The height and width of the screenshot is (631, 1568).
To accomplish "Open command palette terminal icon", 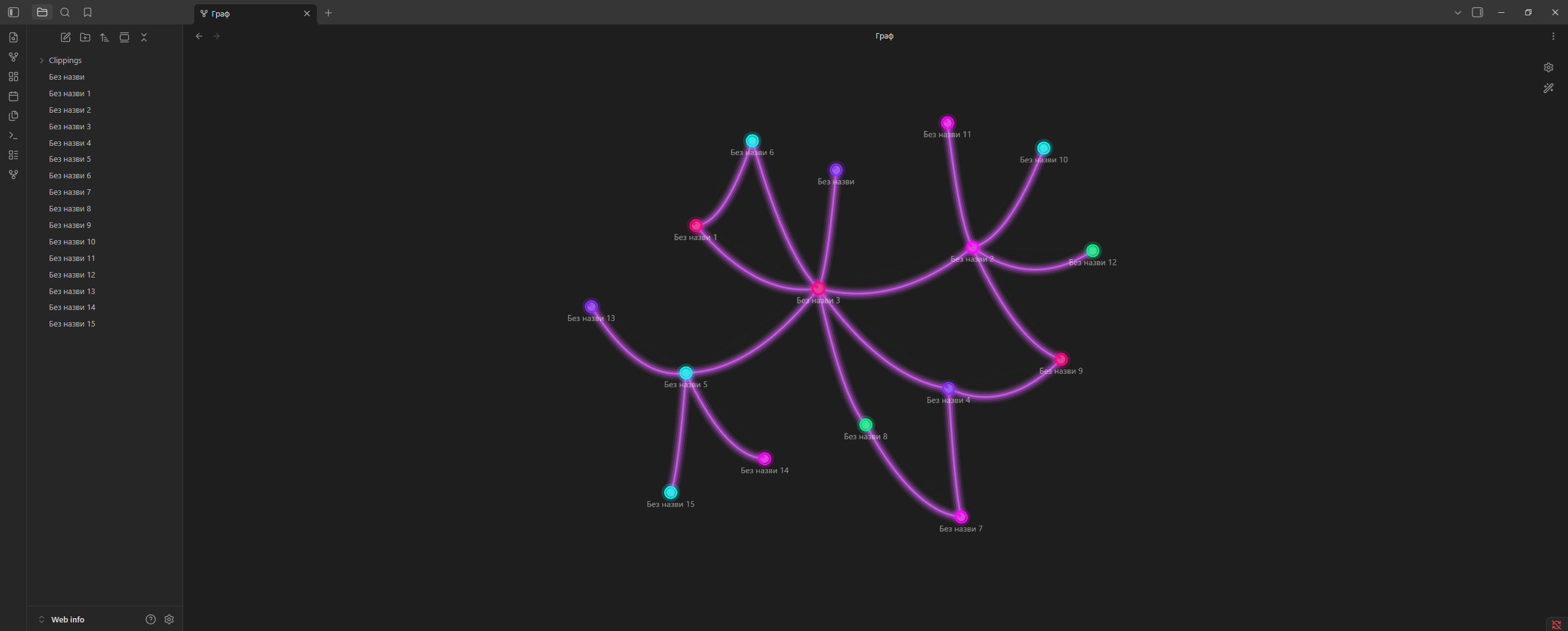I will point(13,135).
